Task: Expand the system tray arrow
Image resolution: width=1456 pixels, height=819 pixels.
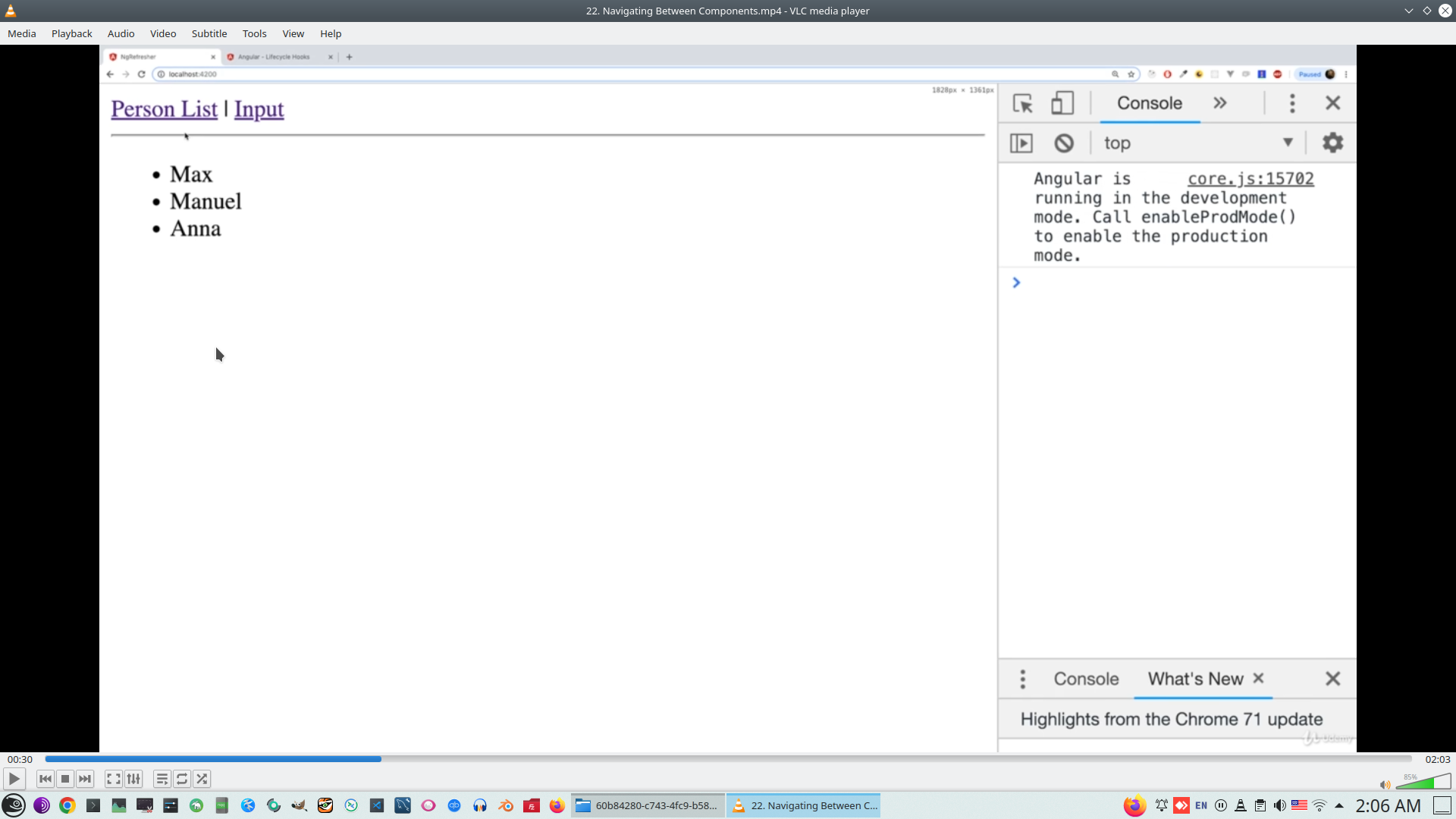Action: click(1339, 805)
